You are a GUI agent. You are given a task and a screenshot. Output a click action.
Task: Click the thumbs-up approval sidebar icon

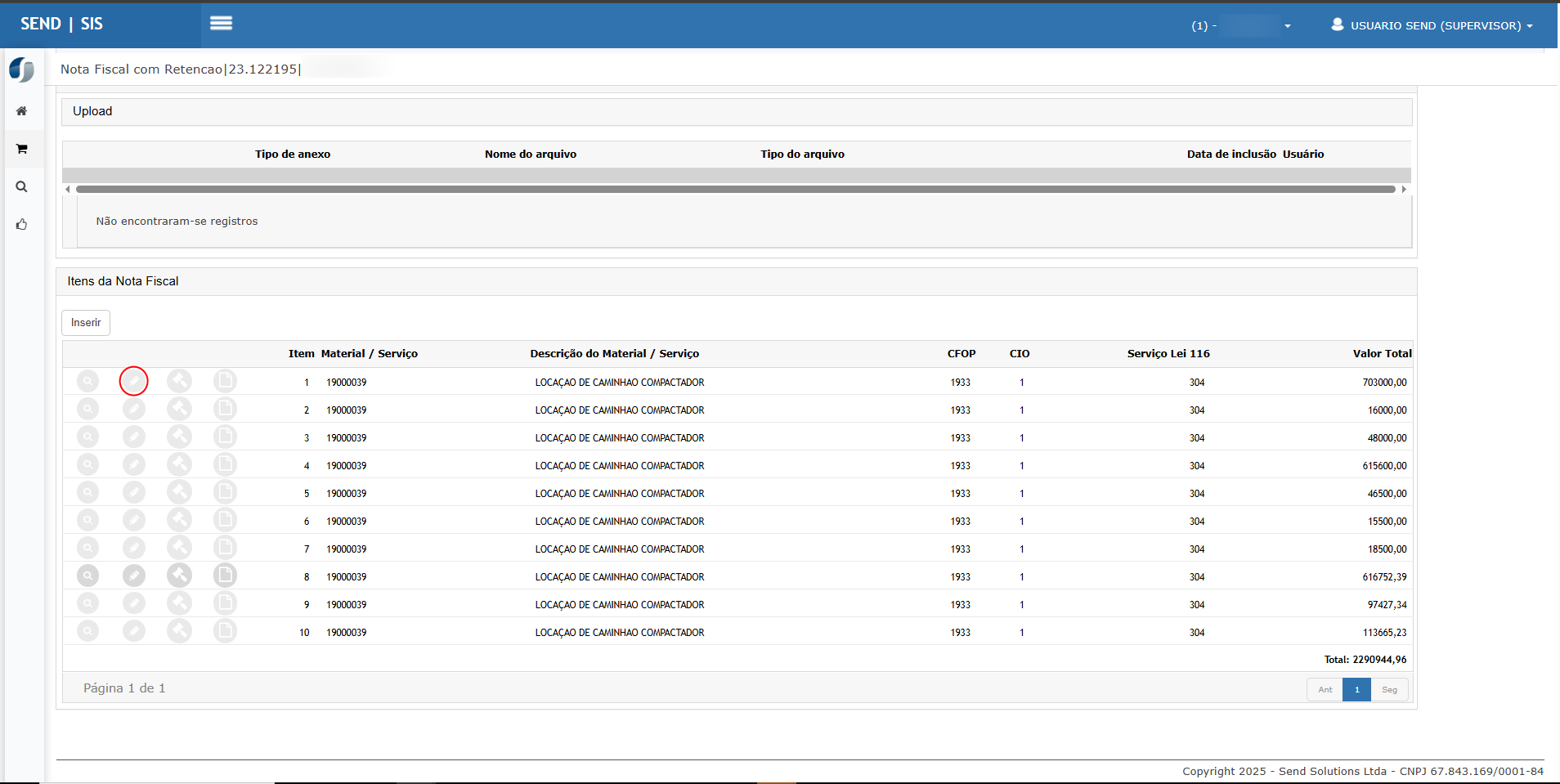(x=22, y=224)
